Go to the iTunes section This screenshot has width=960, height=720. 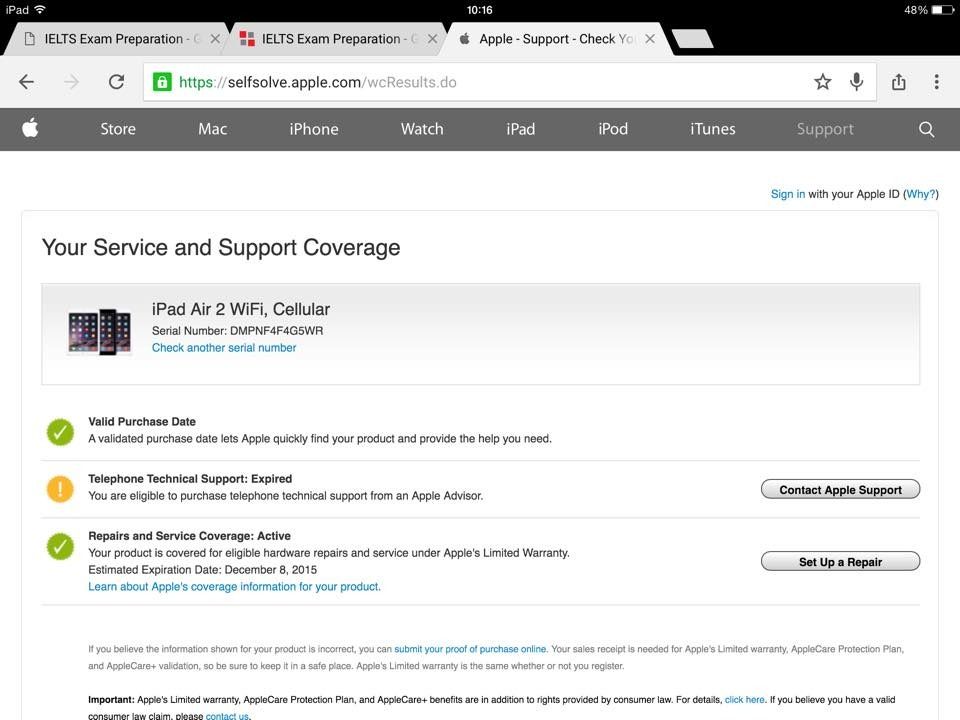(x=712, y=129)
